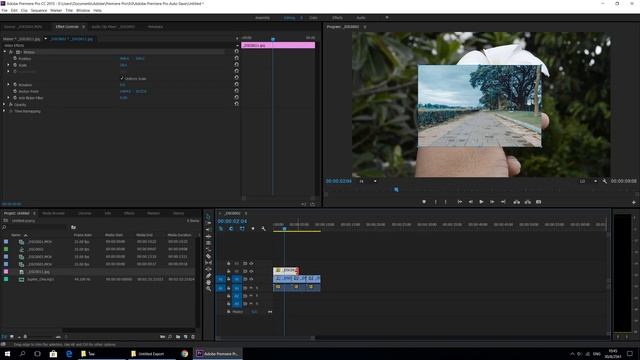The image size is (640, 360).
Task: Open the Window menu
Action: click(83, 10)
